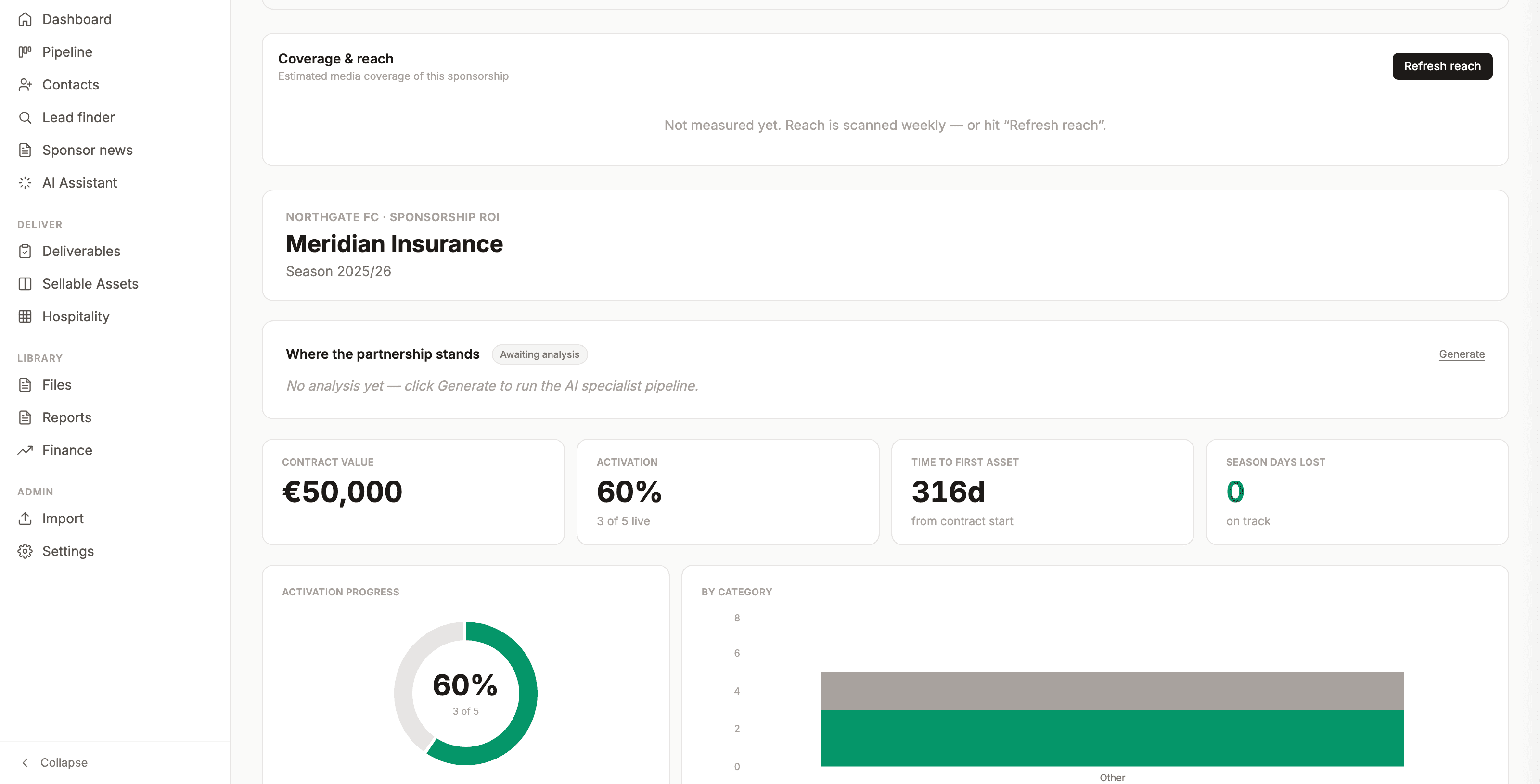Click the Import upload icon
This screenshot has height=784, width=1540.
click(25, 518)
